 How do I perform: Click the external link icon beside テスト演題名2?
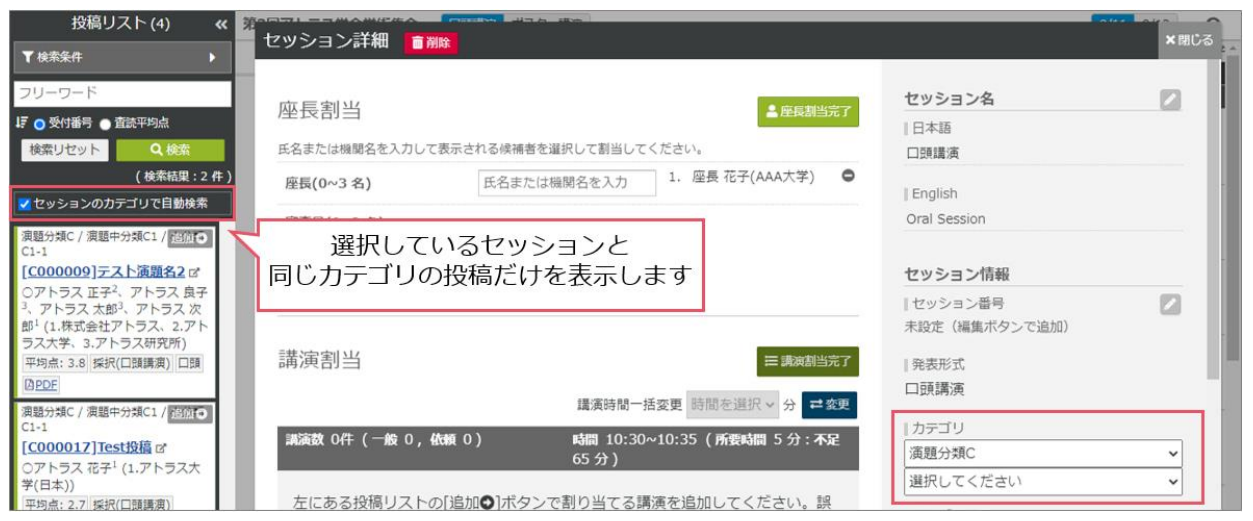[x=194, y=272]
